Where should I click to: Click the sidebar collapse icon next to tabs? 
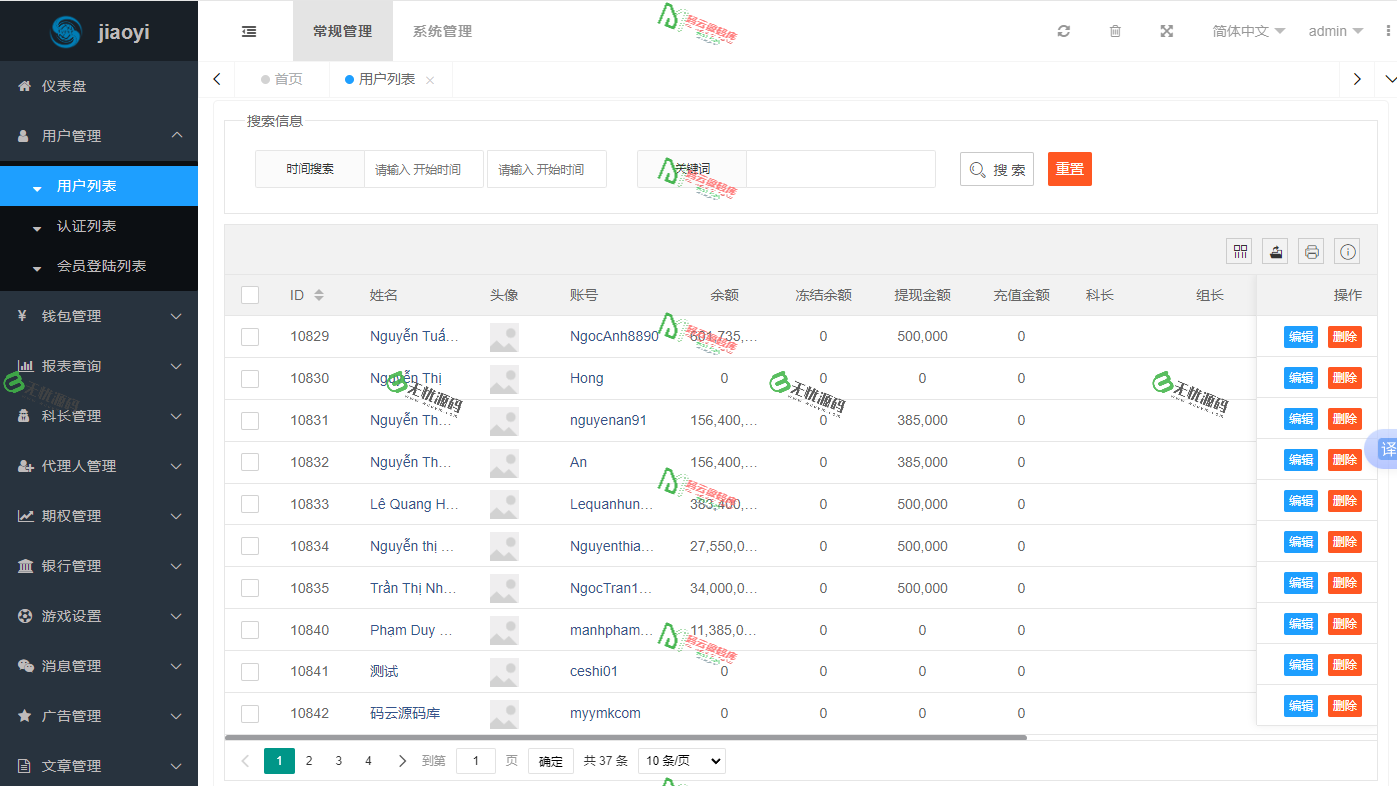tap(248, 31)
